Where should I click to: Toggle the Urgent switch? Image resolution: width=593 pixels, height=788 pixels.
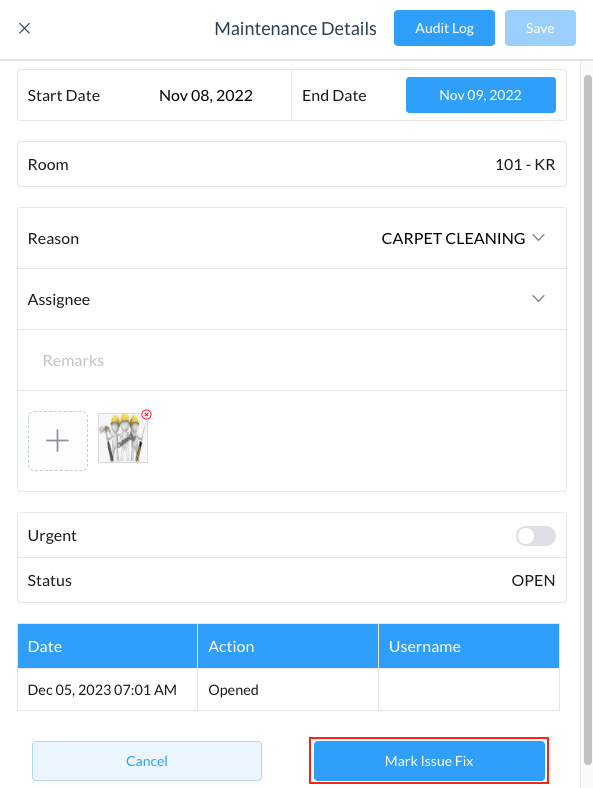coord(536,536)
